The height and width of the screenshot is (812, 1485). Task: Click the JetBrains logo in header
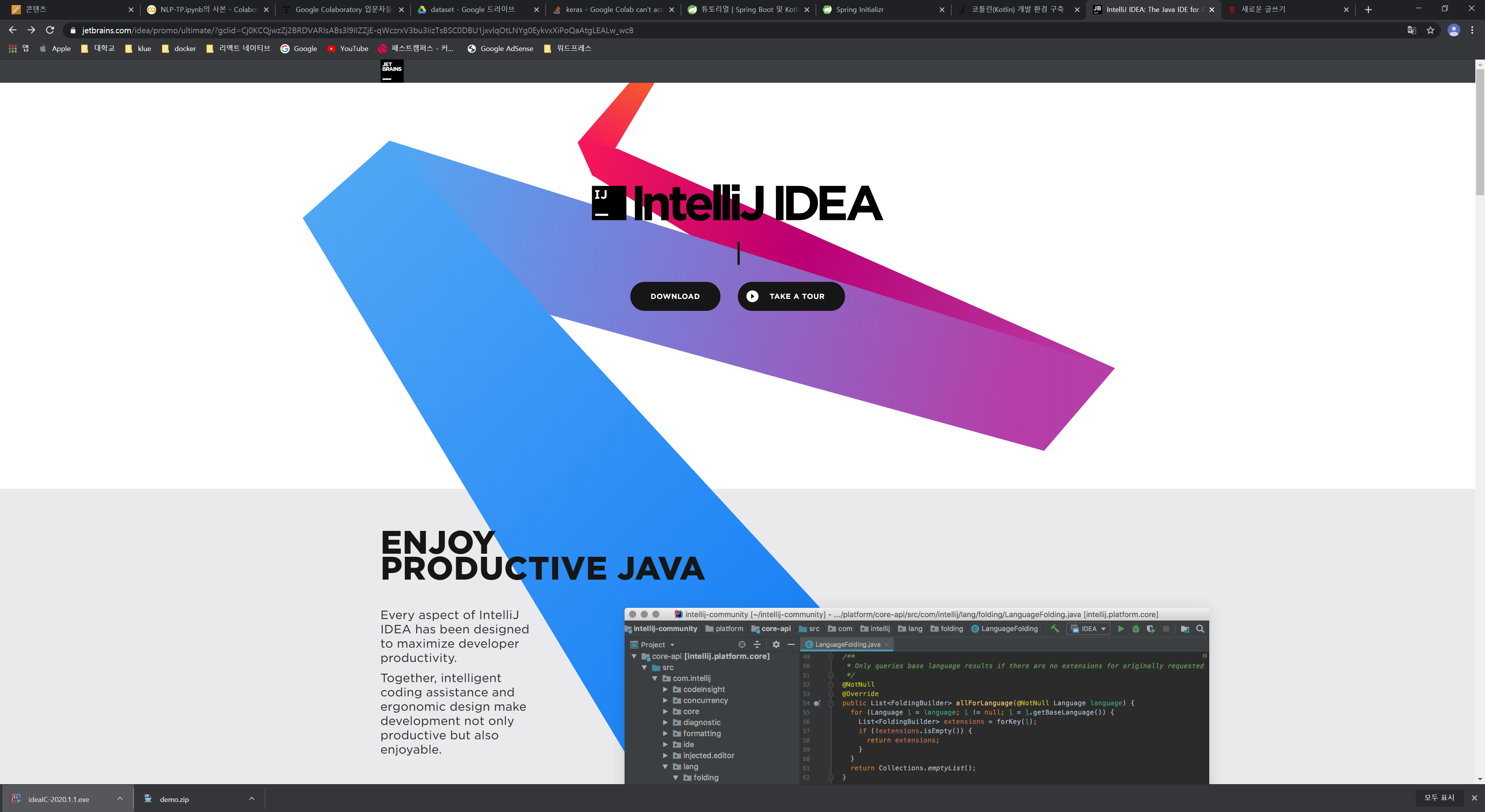pyautogui.click(x=391, y=71)
